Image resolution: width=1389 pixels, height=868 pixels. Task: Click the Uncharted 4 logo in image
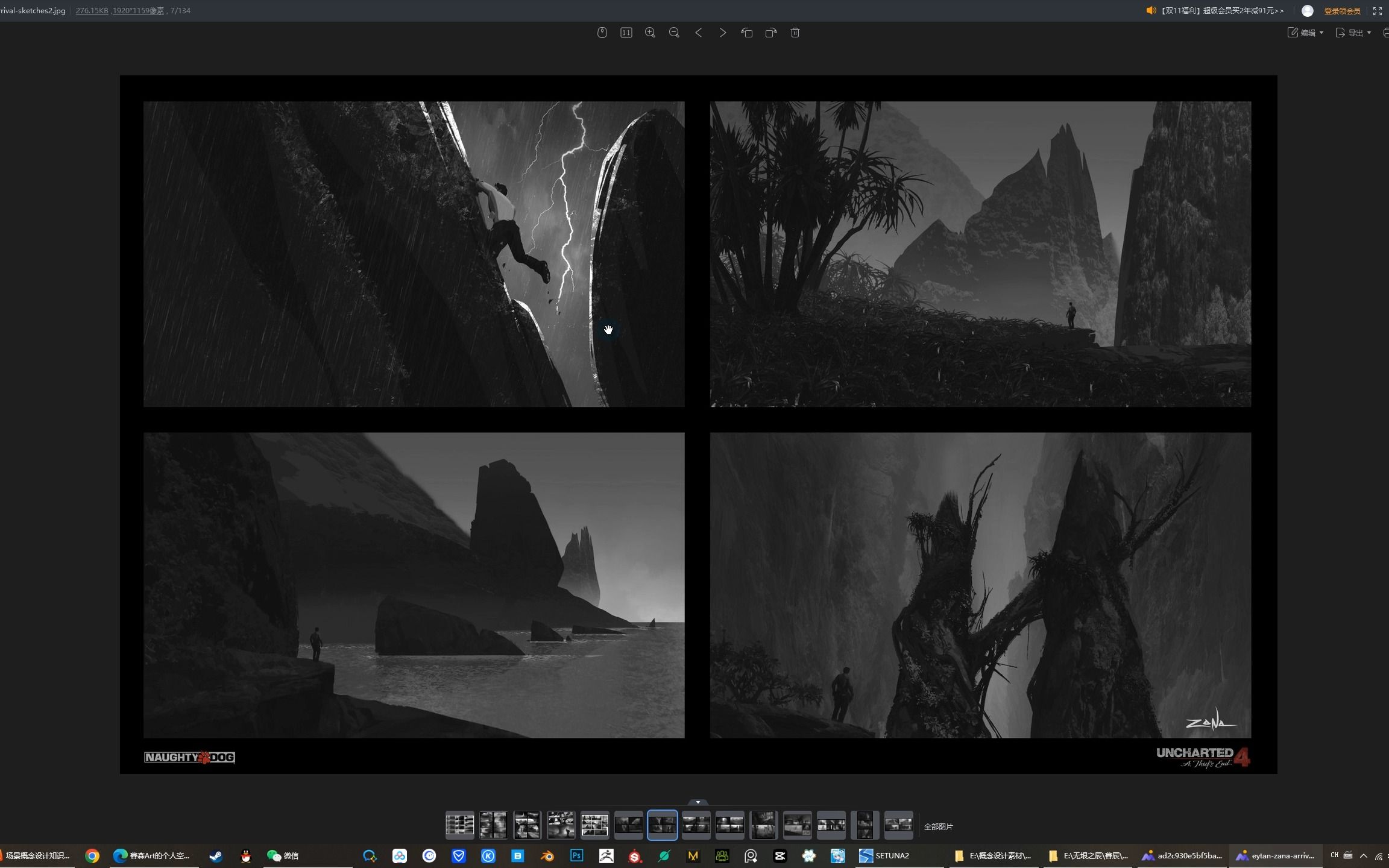pos(1203,757)
